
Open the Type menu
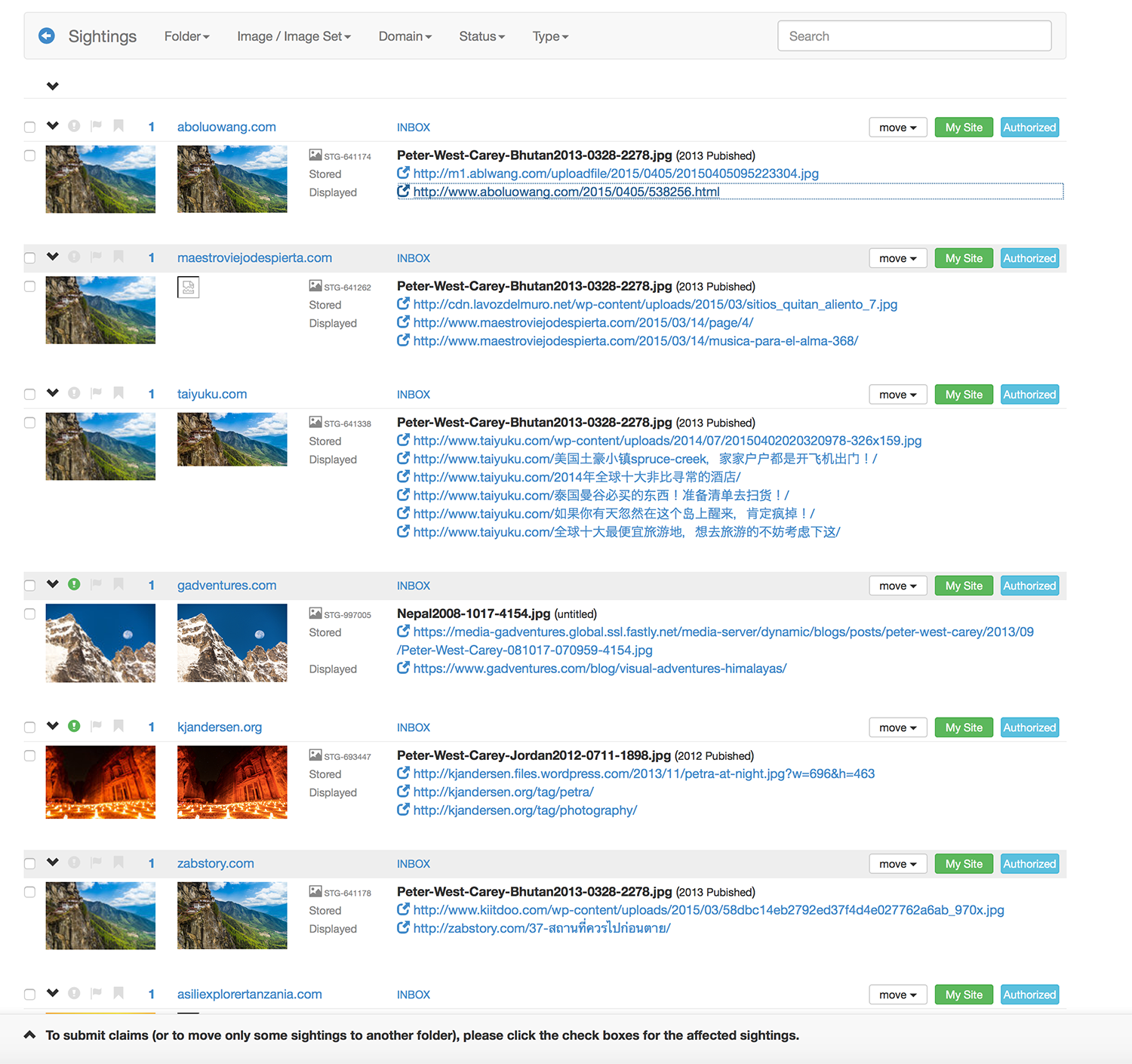pos(551,36)
